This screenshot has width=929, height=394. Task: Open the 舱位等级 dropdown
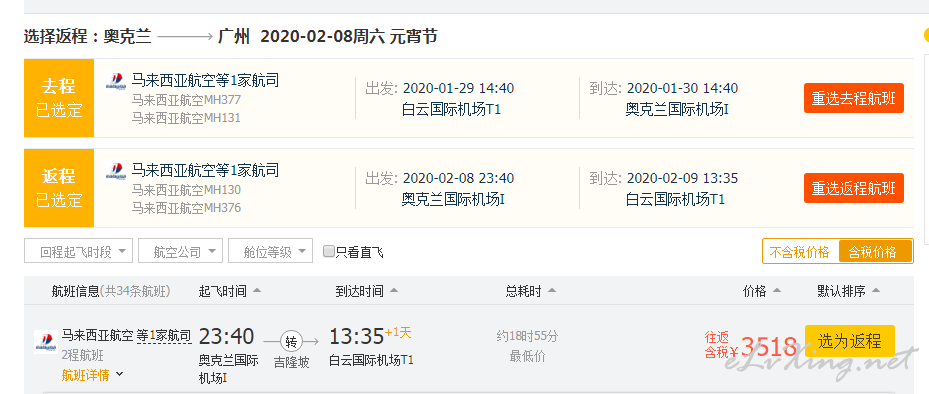271,251
